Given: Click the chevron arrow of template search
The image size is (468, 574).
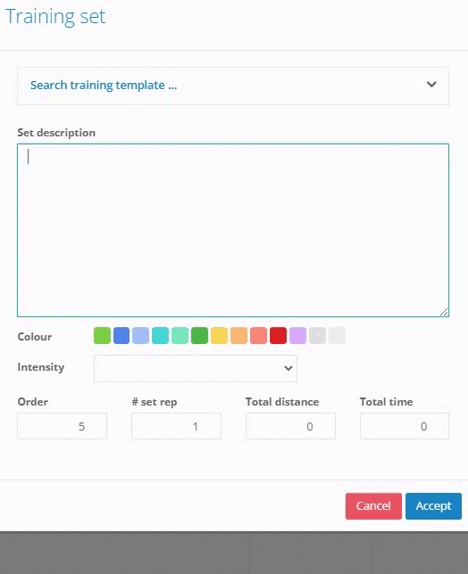Looking at the screenshot, I should 431,85.
